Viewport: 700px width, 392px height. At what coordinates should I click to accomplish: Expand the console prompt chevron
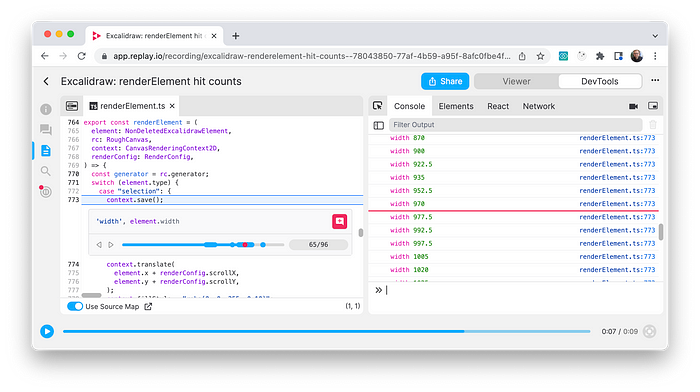point(378,290)
